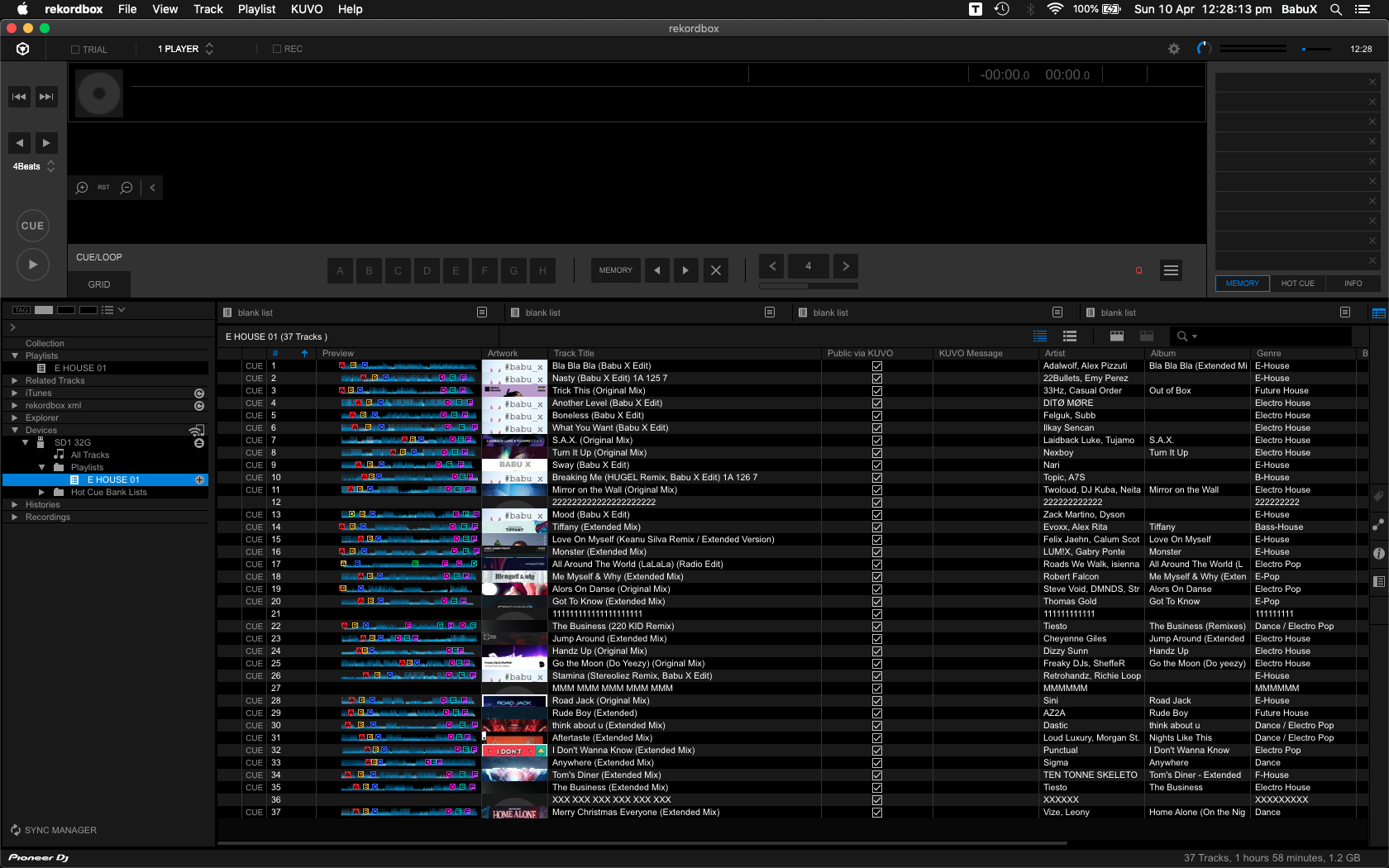
Task: Skip to the next track
Action: tap(46, 97)
